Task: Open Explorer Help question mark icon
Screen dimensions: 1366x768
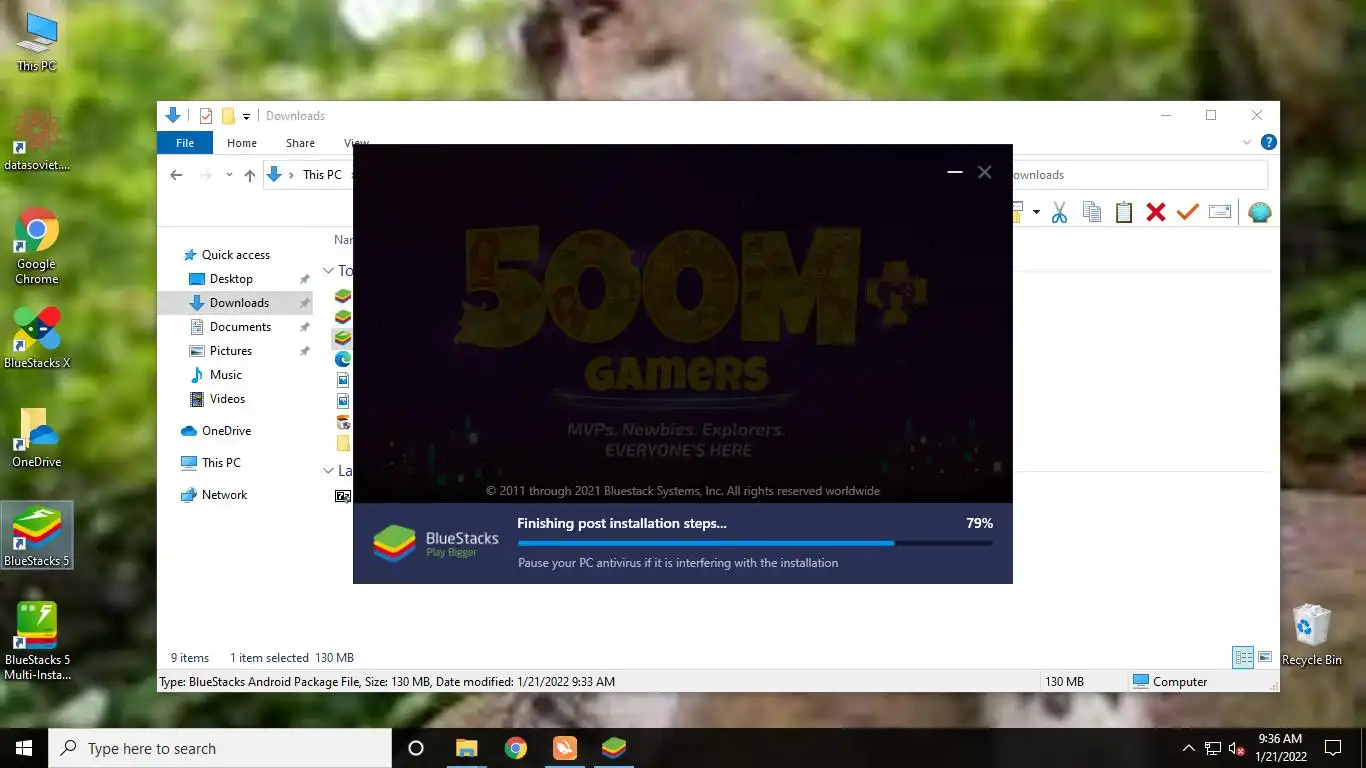Action: [x=1268, y=143]
